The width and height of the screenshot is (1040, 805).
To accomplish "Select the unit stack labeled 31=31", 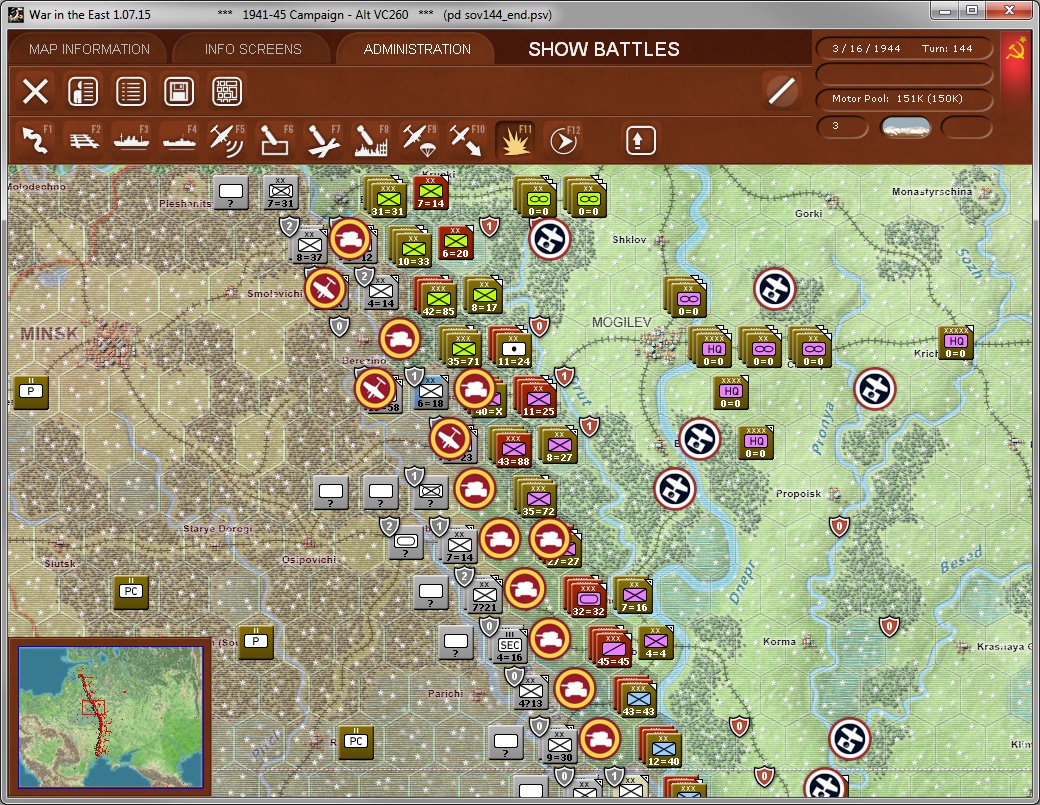I will (388, 198).
